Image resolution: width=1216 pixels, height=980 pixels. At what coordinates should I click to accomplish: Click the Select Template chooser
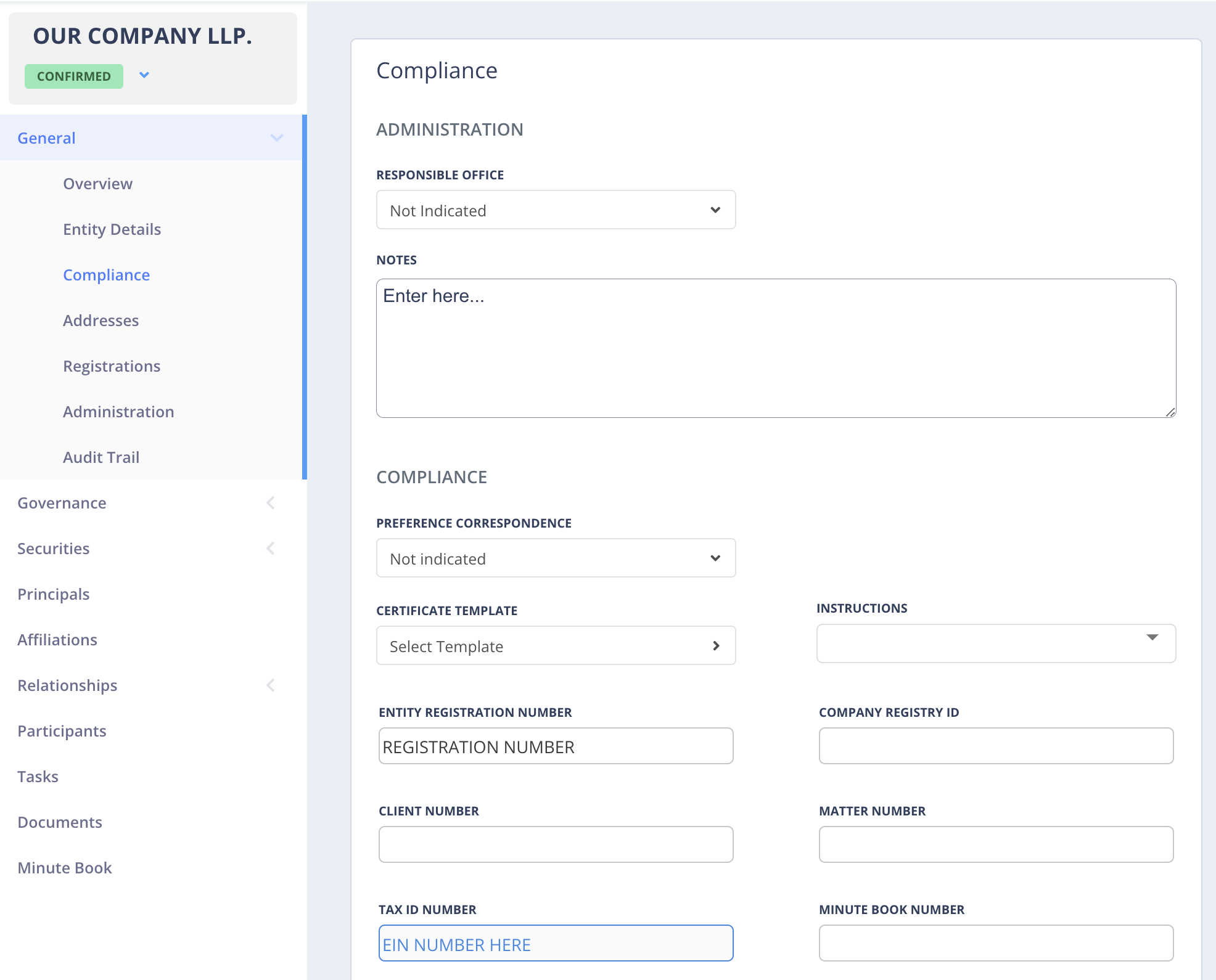(x=556, y=646)
